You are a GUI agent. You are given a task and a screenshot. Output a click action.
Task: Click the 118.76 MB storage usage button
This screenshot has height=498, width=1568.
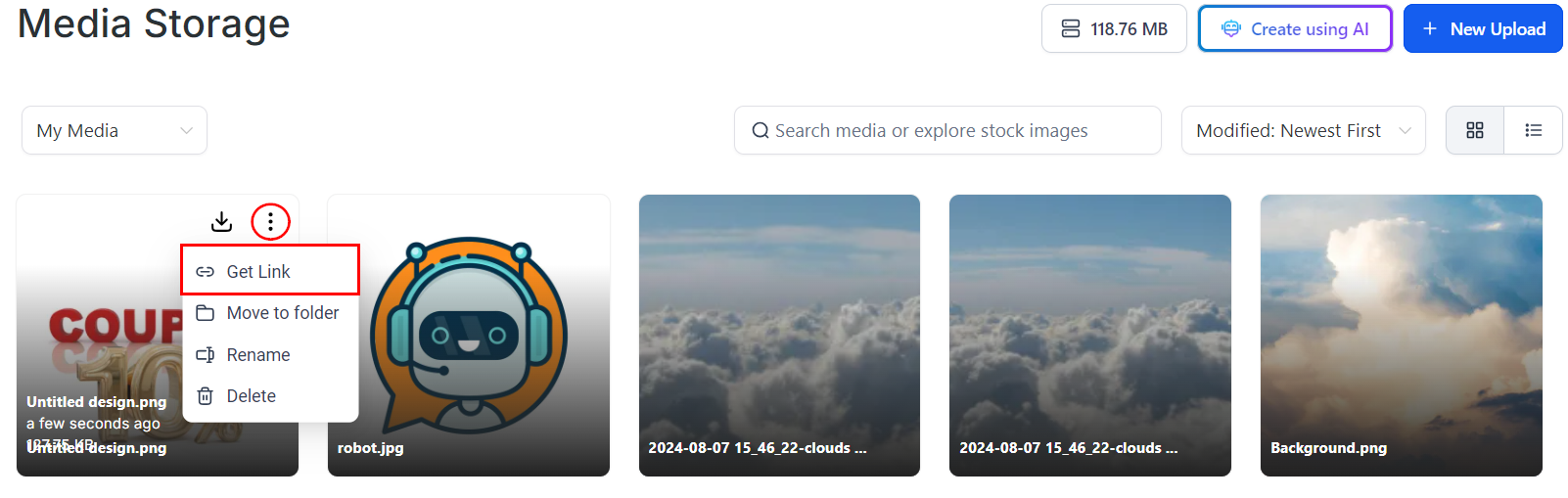point(1114,29)
